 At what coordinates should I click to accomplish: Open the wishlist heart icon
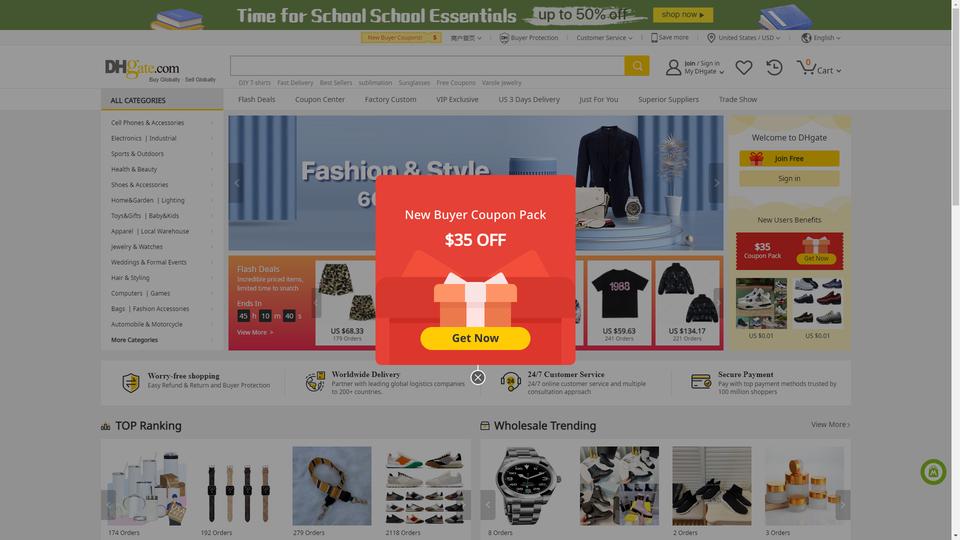(743, 67)
